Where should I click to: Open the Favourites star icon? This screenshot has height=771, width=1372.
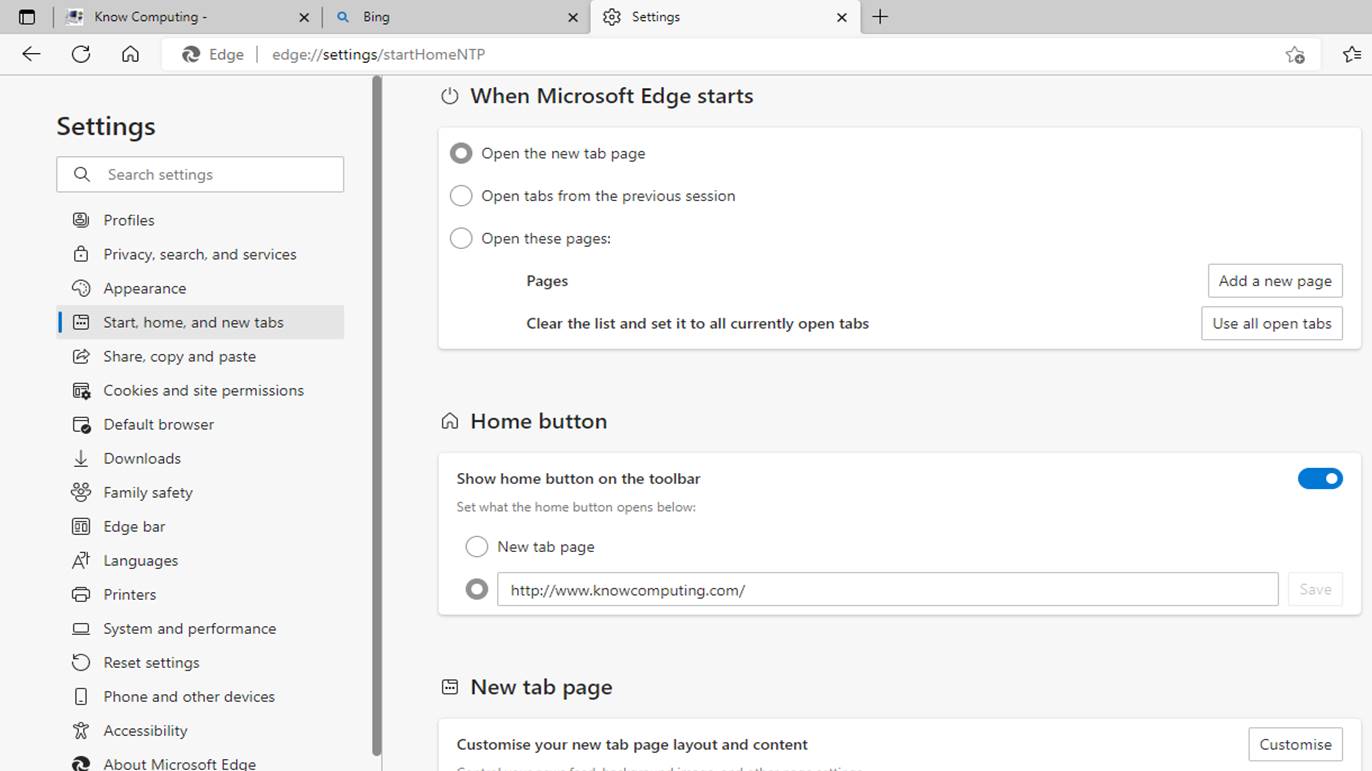(1351, 54)
